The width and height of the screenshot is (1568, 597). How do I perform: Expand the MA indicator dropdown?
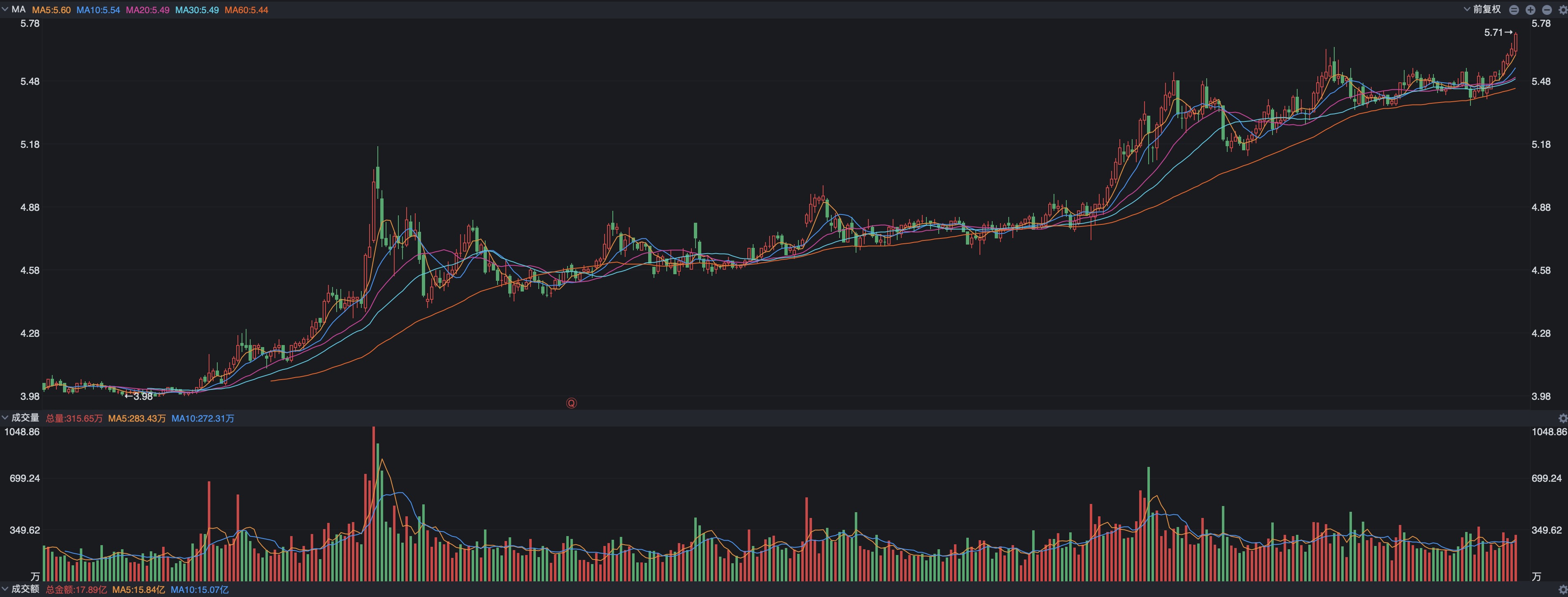tap(5, 10)
